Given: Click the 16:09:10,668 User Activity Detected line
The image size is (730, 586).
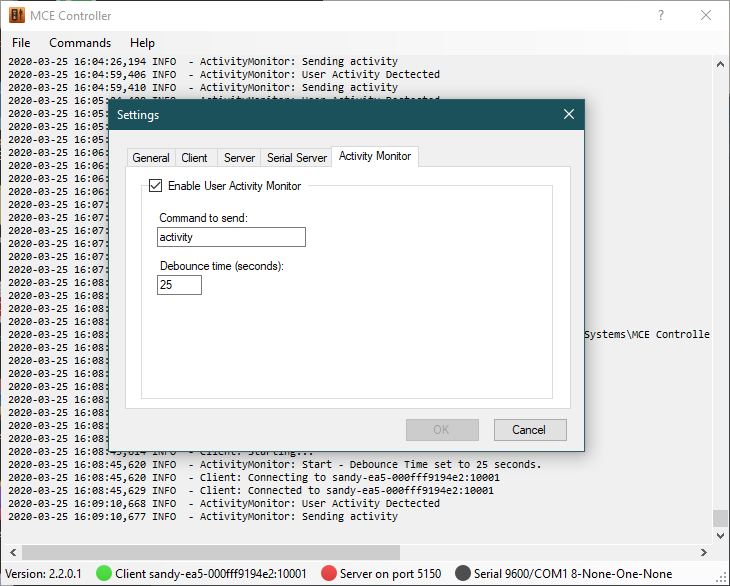Looking at the screenshot, I should point(224,504).
